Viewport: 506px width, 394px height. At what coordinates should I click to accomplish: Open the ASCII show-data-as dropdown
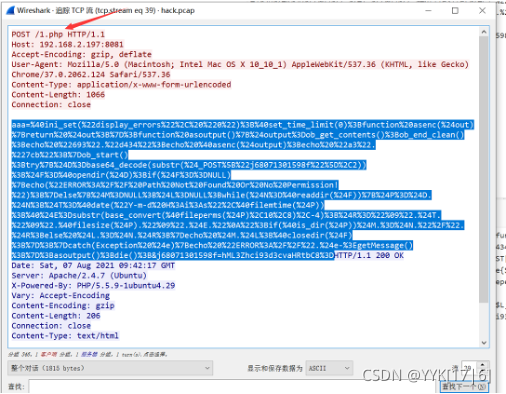pyautogui.click(x=329, y=368)
